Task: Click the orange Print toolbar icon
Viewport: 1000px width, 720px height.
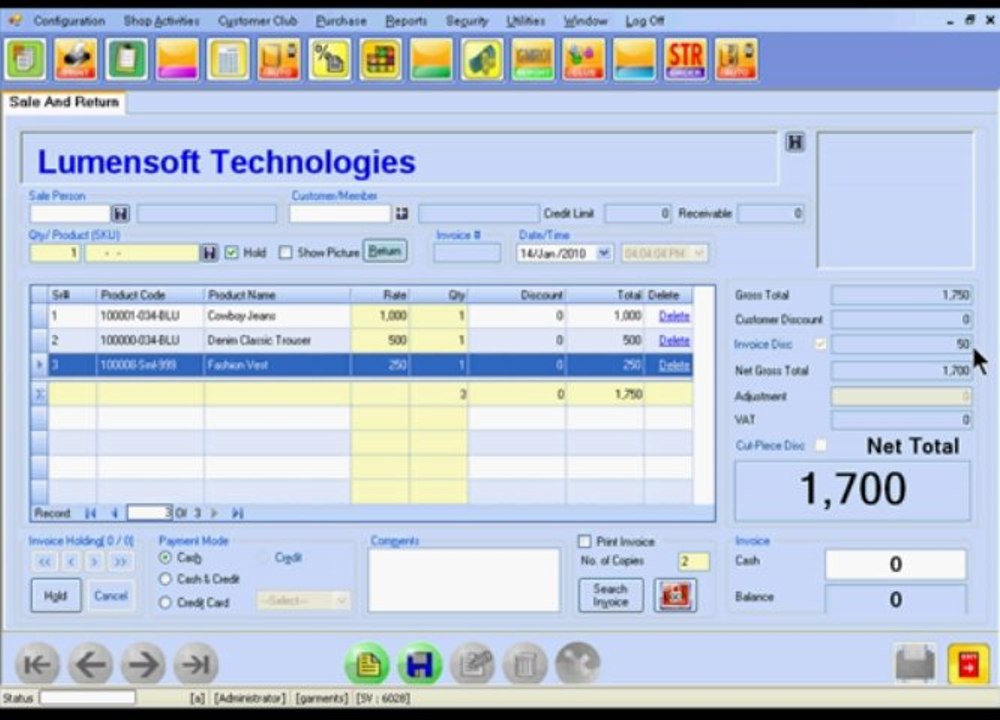Action: pos(76,59)
